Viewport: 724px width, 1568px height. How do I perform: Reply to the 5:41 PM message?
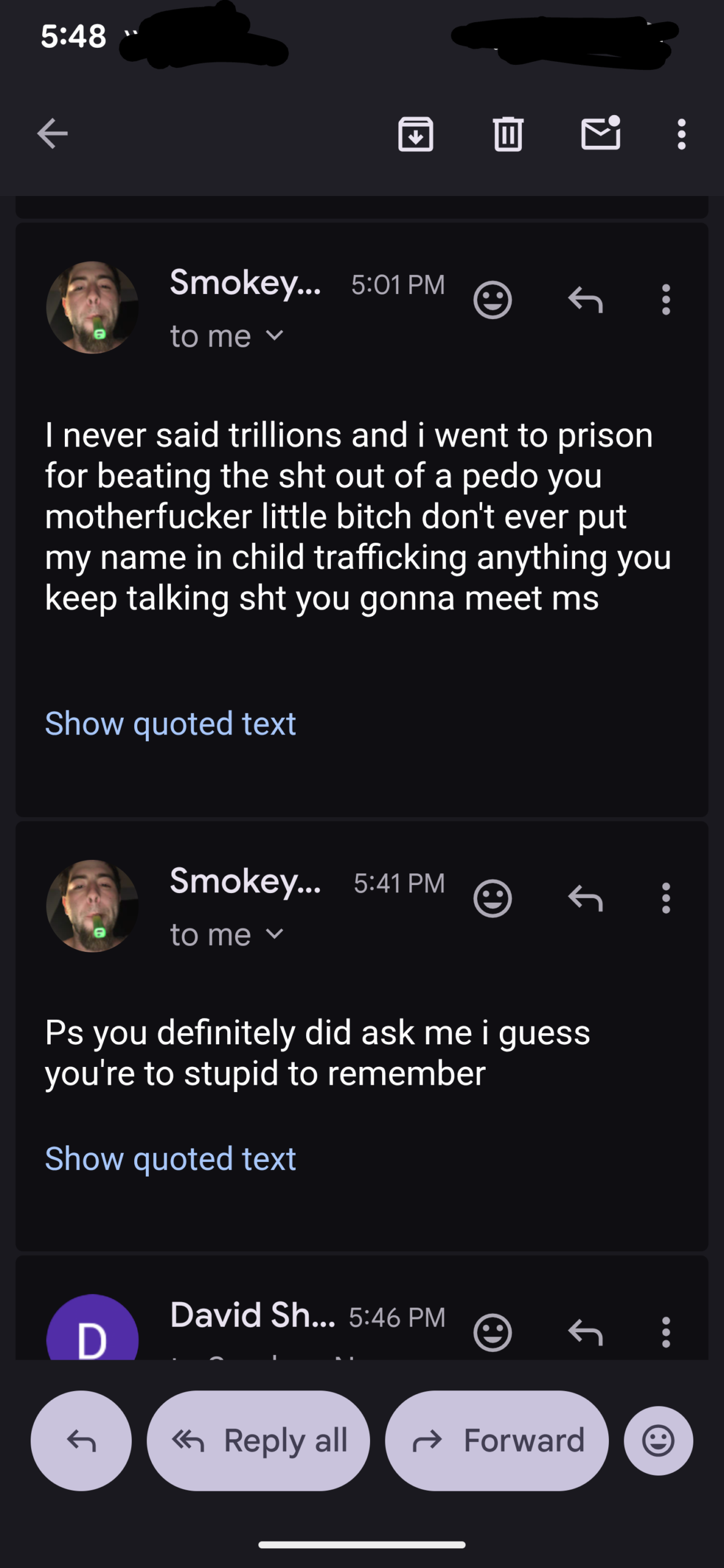586,899
